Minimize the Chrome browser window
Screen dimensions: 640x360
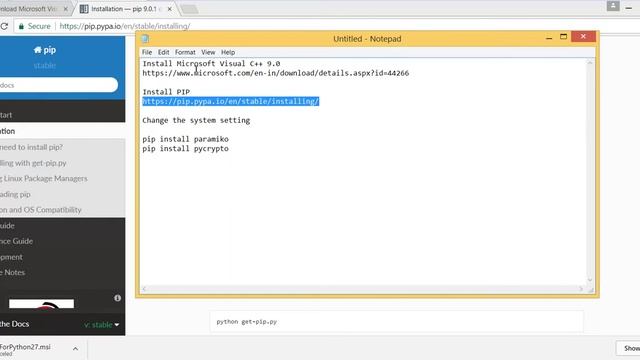[629, 8]
